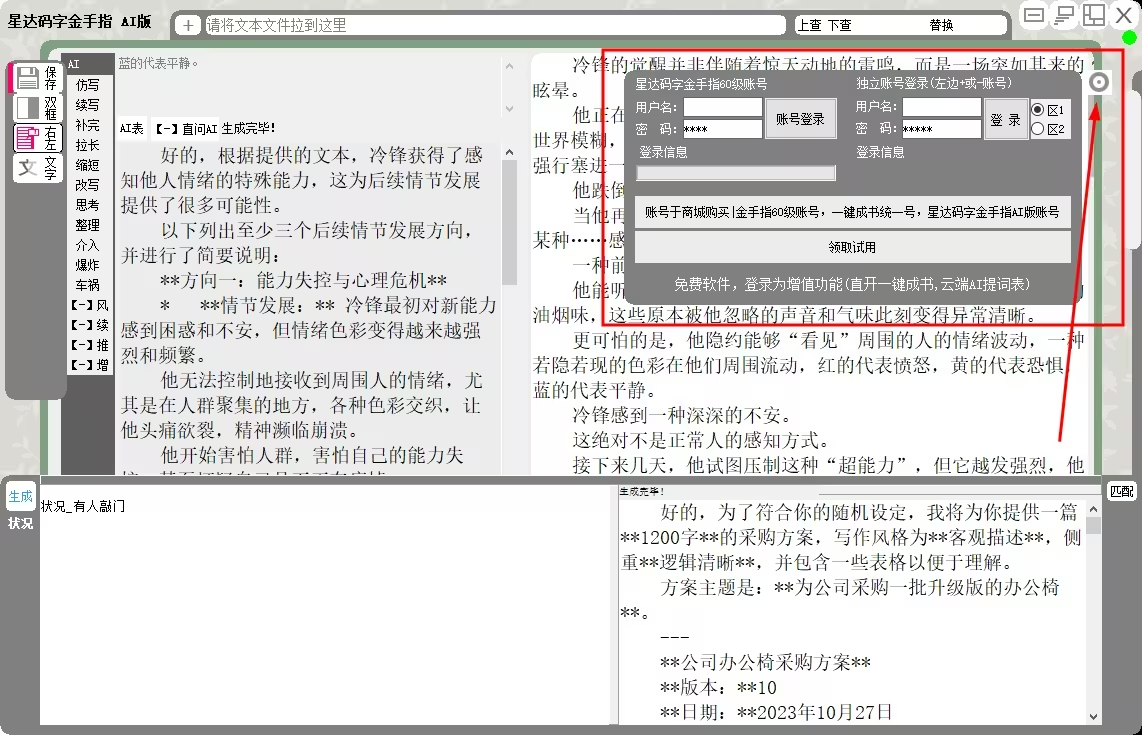This screenshot has height=735, width=1142.
Task: Expand the 【-】续 entry
Action: (x=90, y=325)
